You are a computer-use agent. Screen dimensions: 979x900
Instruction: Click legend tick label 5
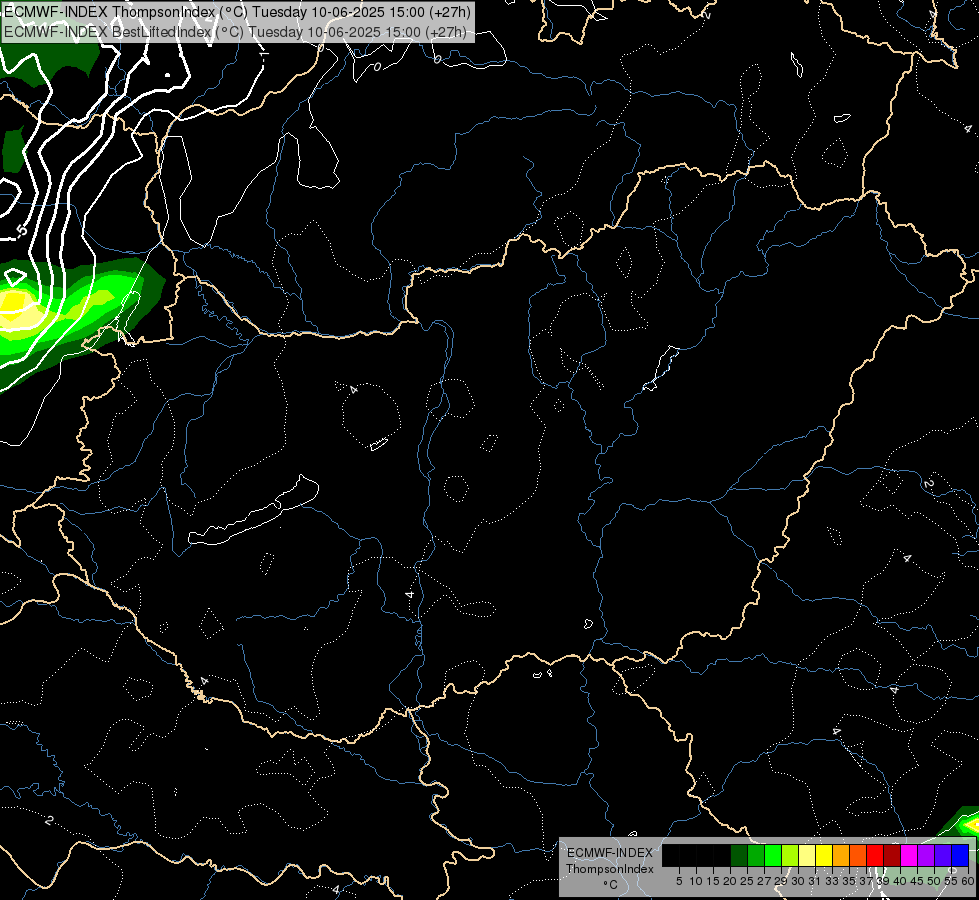tap(679, 881)
